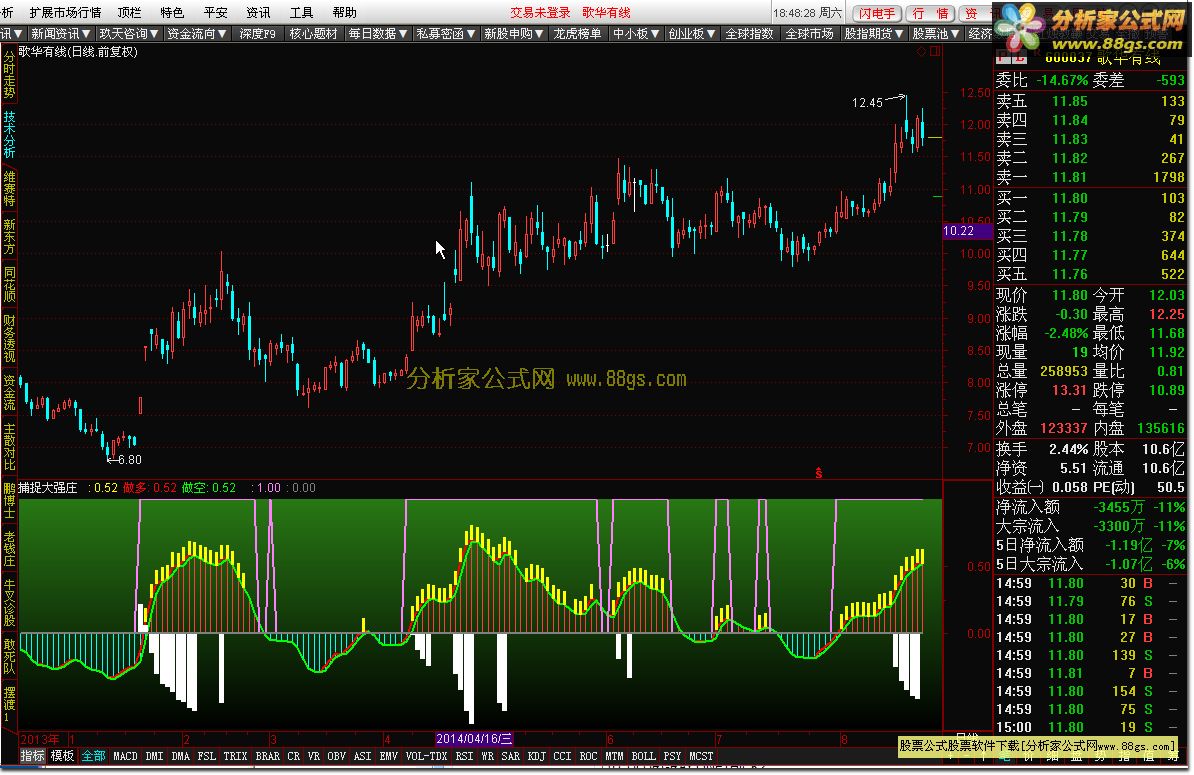1194x775 pixels.
Task: Select the 主散对比 sidebar tab
Action: (9, 447)
